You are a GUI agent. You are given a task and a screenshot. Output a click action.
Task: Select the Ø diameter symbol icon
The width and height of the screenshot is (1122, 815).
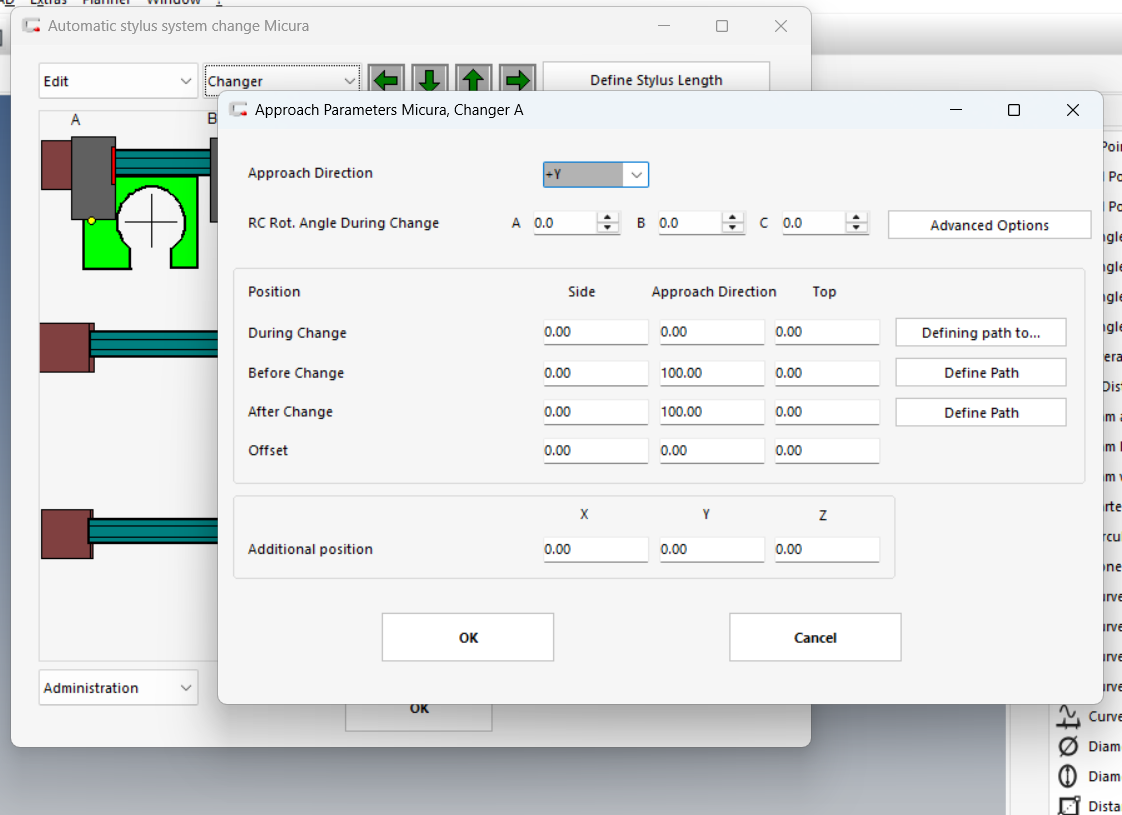(x=1069, y=746)
